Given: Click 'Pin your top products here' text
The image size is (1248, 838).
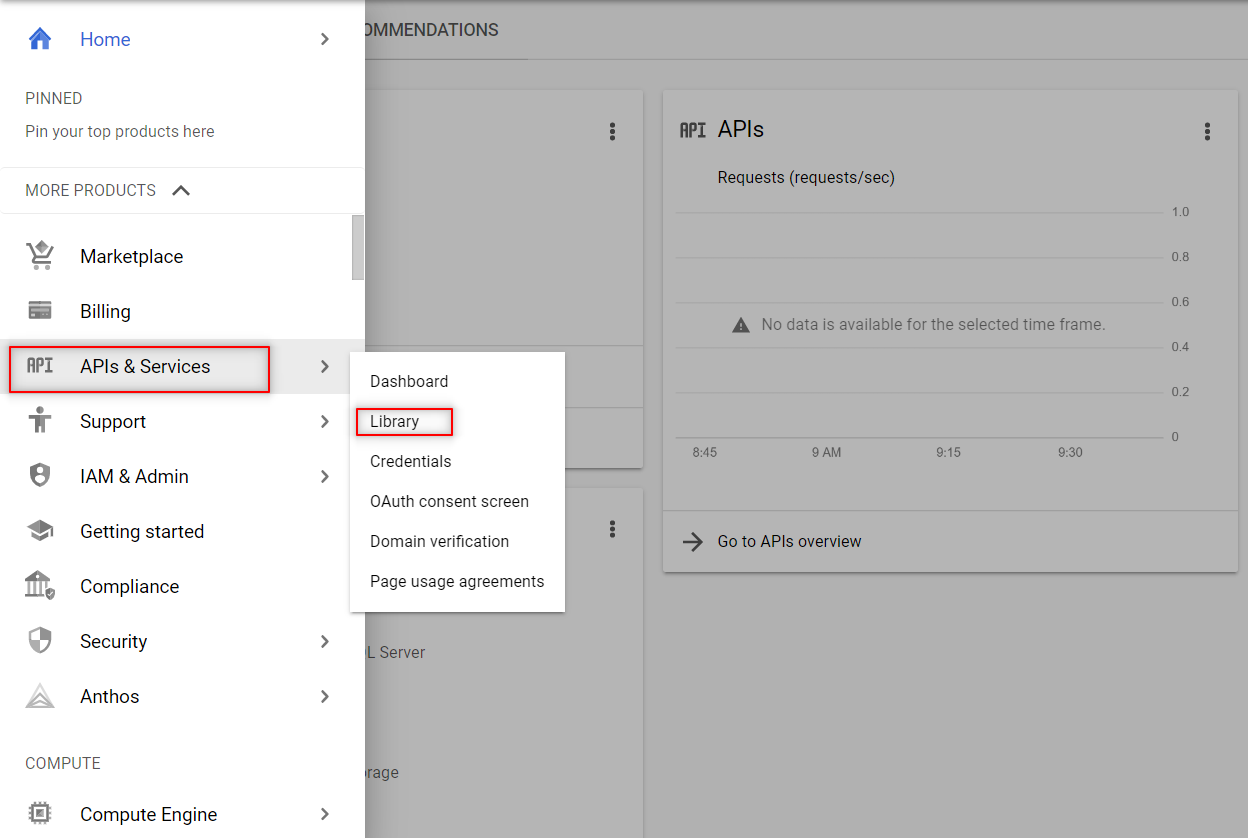Looking at the screenshot, I should [120, 131].
